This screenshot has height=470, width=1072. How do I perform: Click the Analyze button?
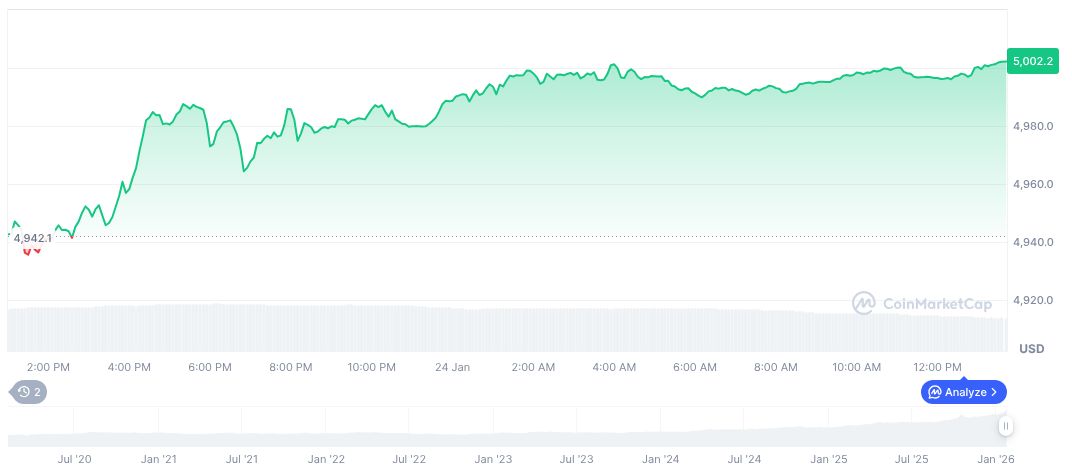pos(964,392)
